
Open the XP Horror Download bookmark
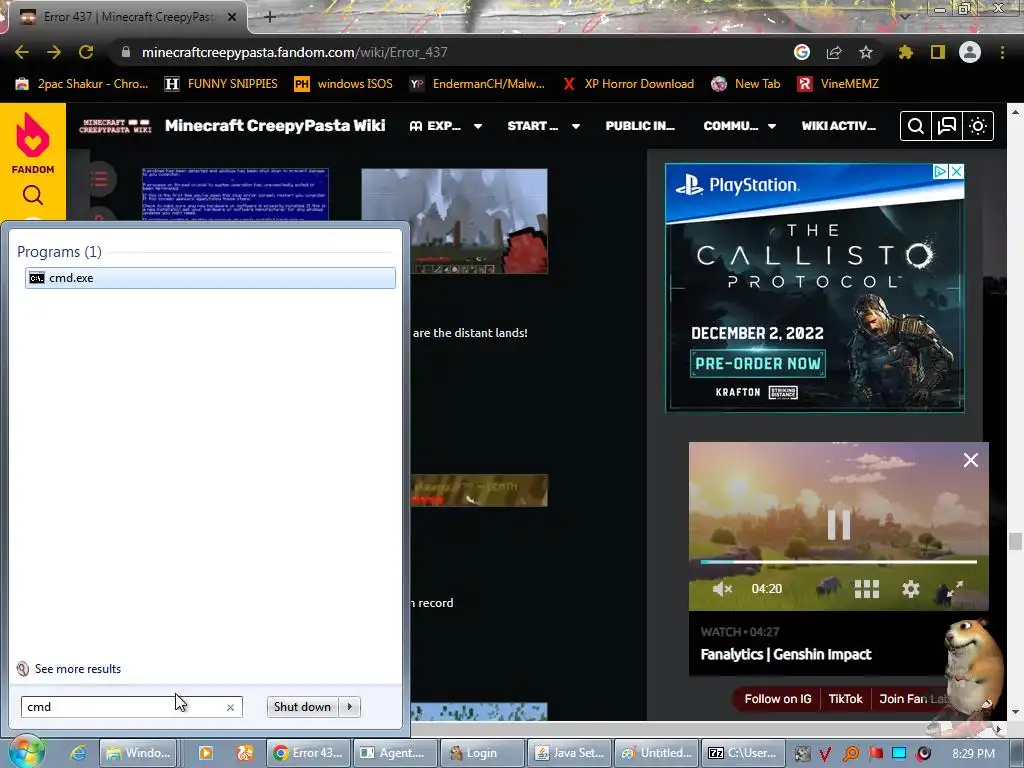point(629,84)
